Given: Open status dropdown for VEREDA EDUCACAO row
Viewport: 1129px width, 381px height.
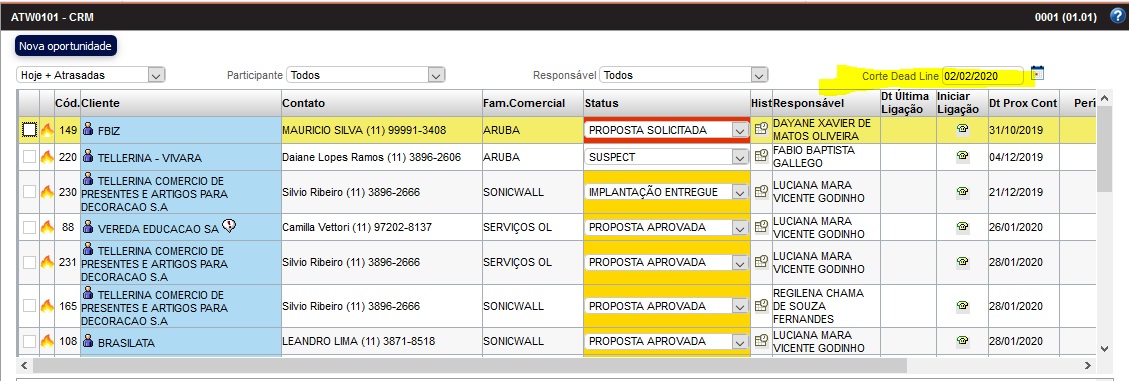Looking at the screenshot, I should (667, 227).
